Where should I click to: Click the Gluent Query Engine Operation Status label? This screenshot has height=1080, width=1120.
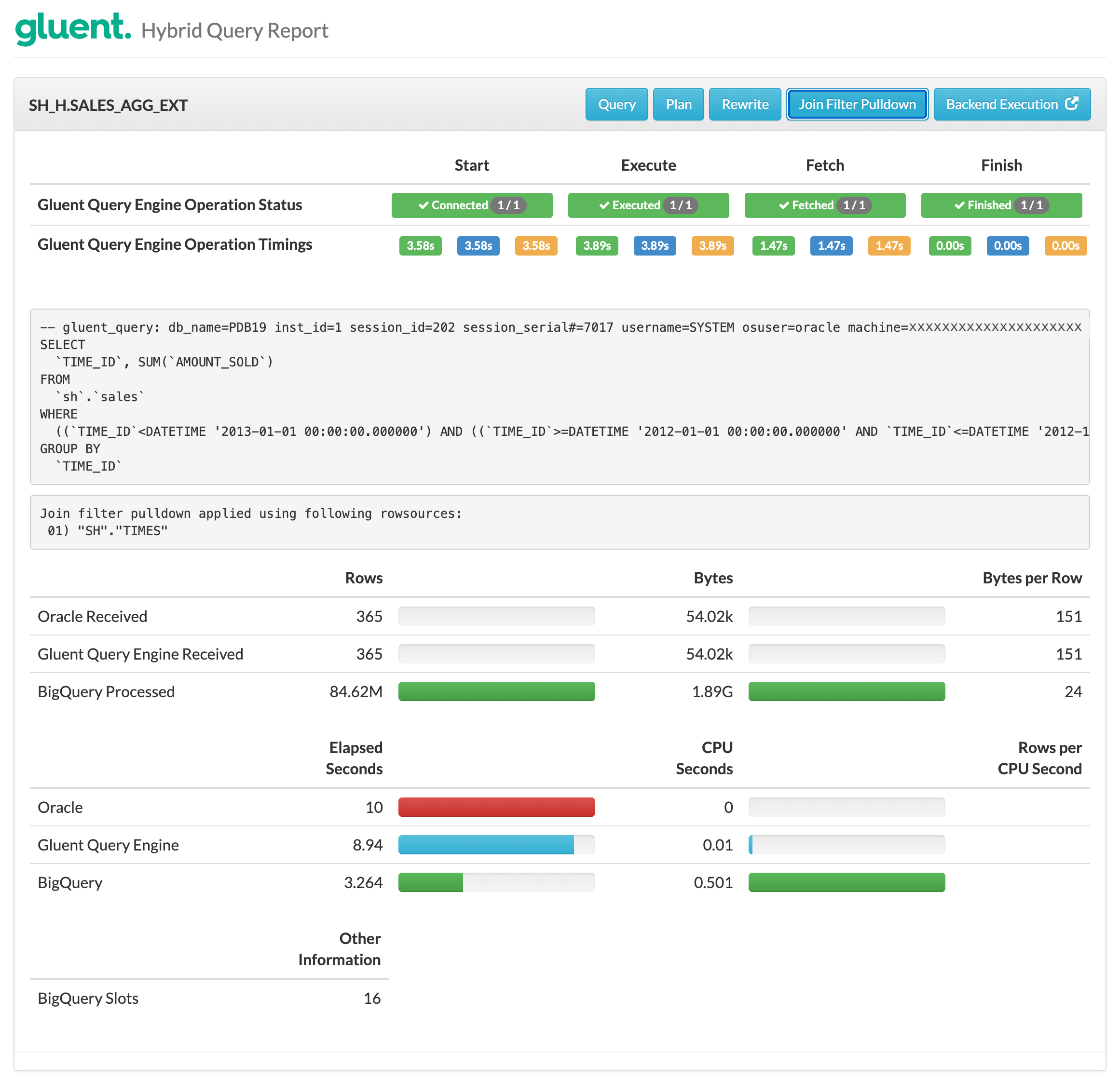(x=170, y=205)
